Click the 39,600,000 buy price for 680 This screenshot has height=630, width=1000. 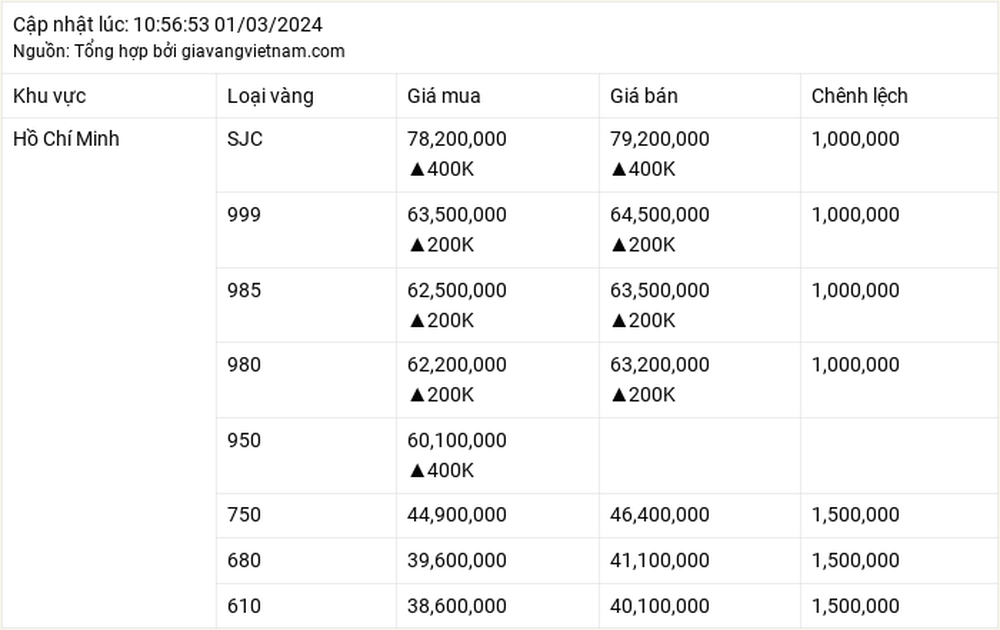click(x=457, y=560)
